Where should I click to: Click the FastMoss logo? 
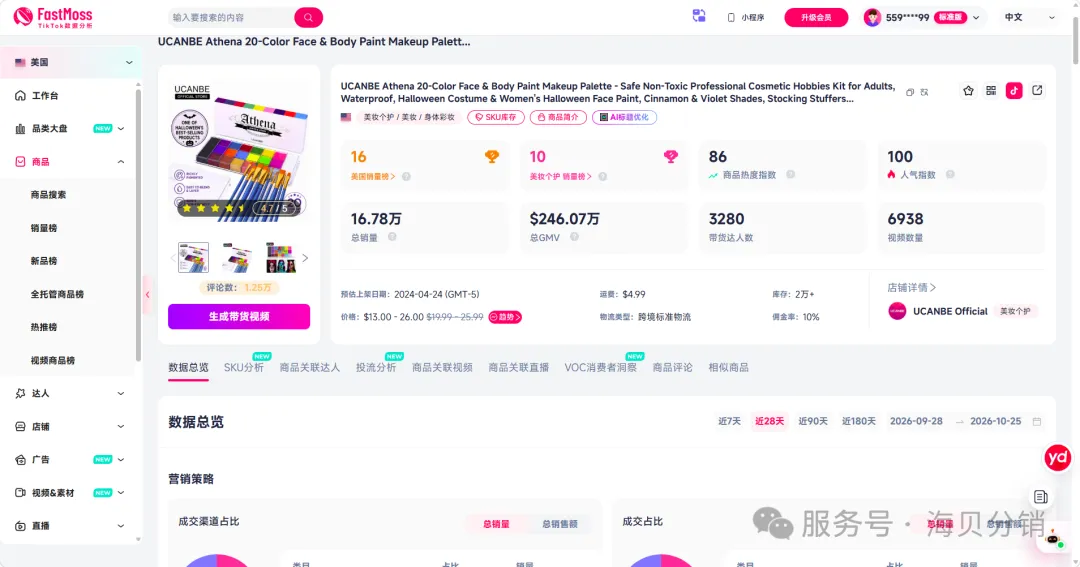pos(53,17)
